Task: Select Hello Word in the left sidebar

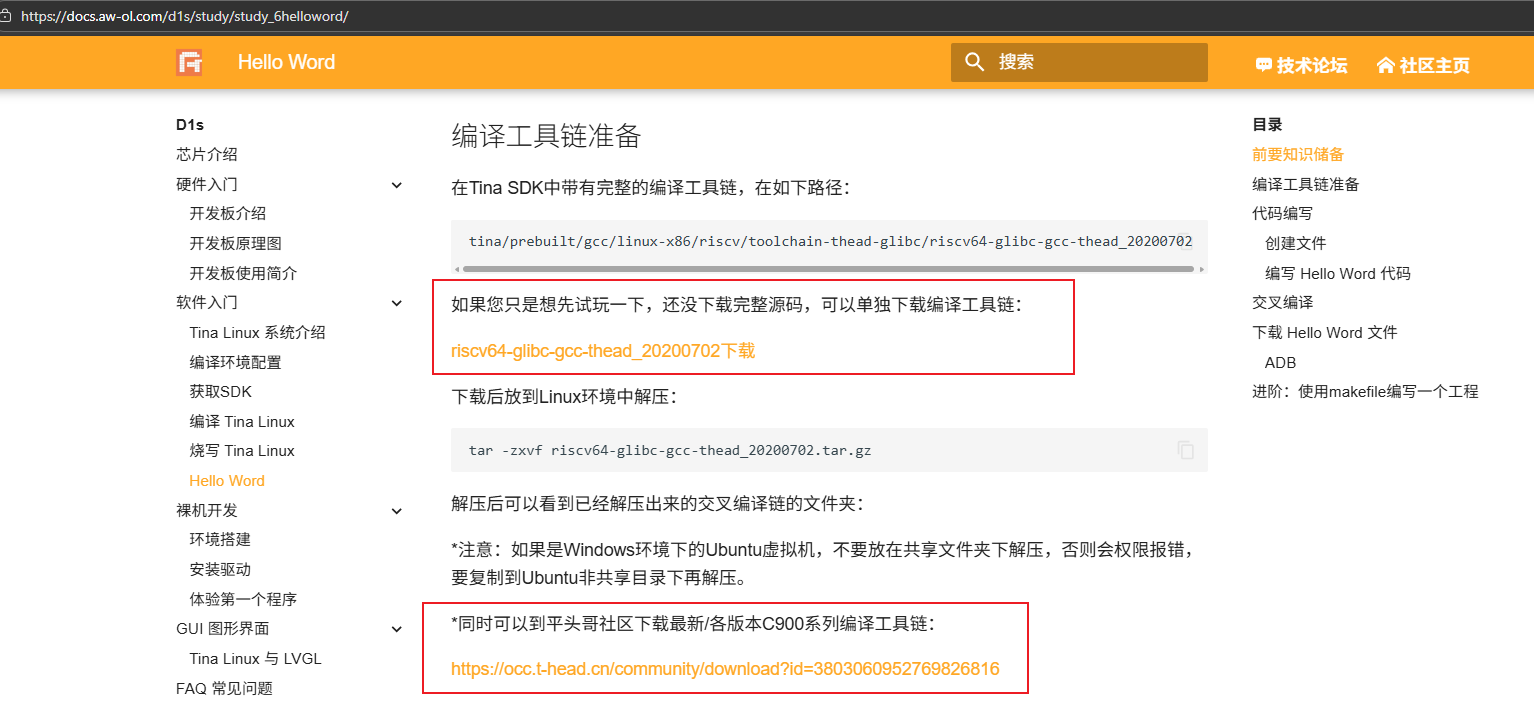Action: coord(227,480)
